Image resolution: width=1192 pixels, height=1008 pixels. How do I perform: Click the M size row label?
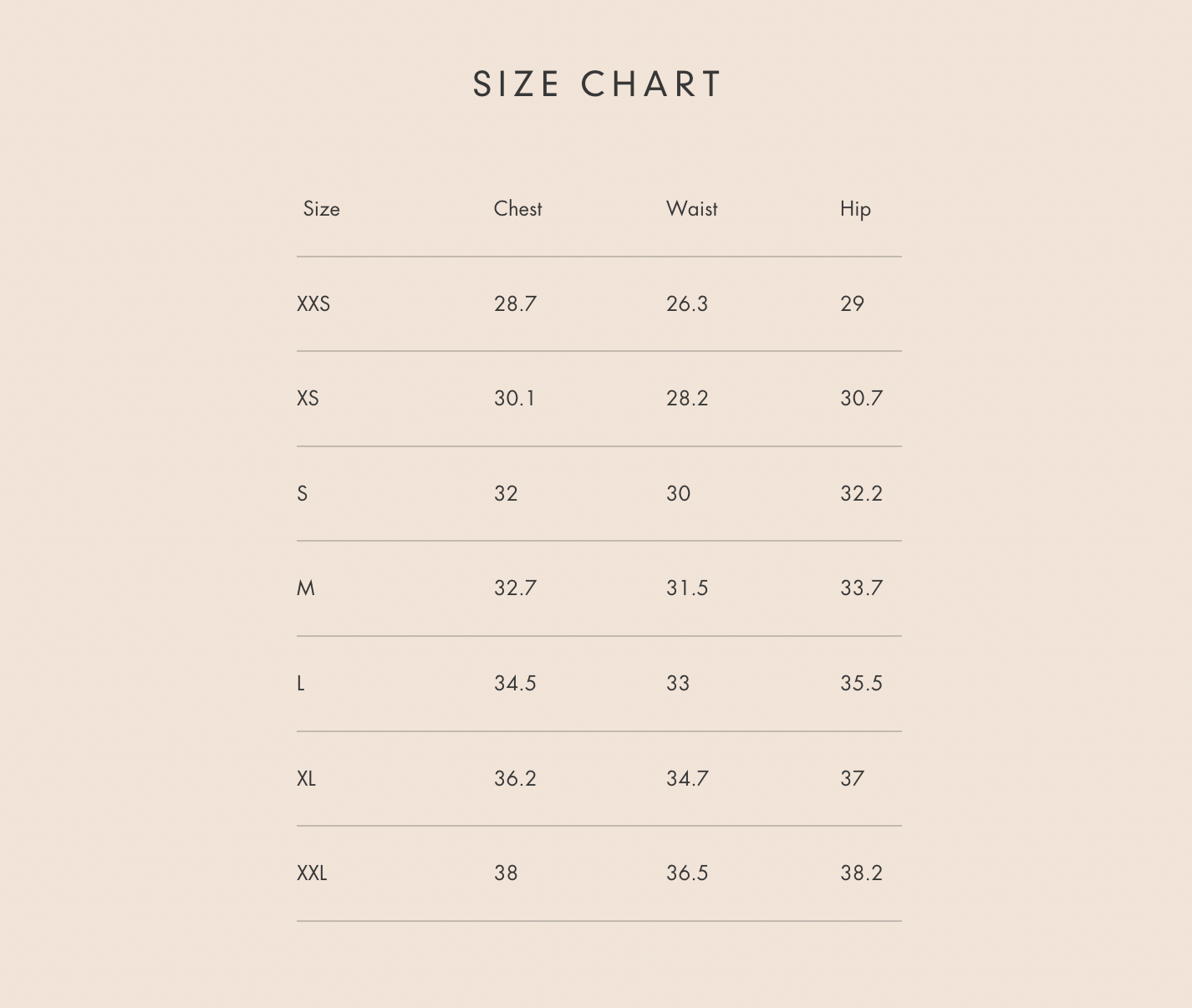click(306, 588)
